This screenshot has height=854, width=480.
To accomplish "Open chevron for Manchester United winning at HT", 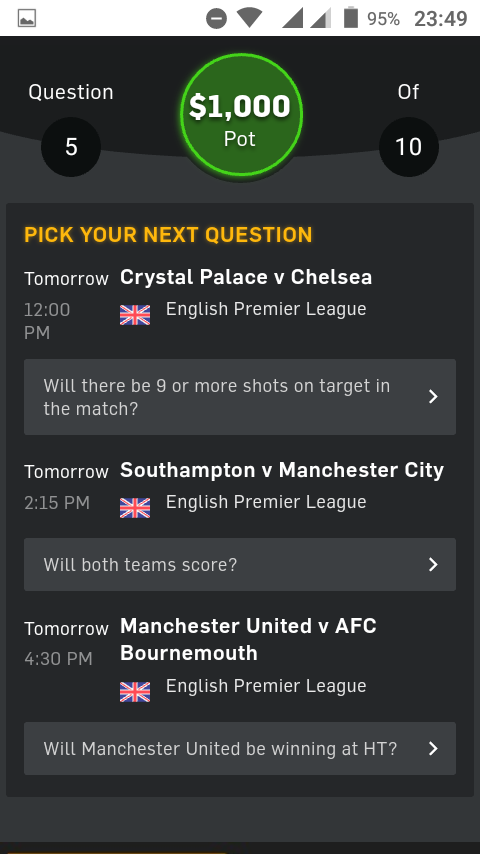I will (433, 748).
